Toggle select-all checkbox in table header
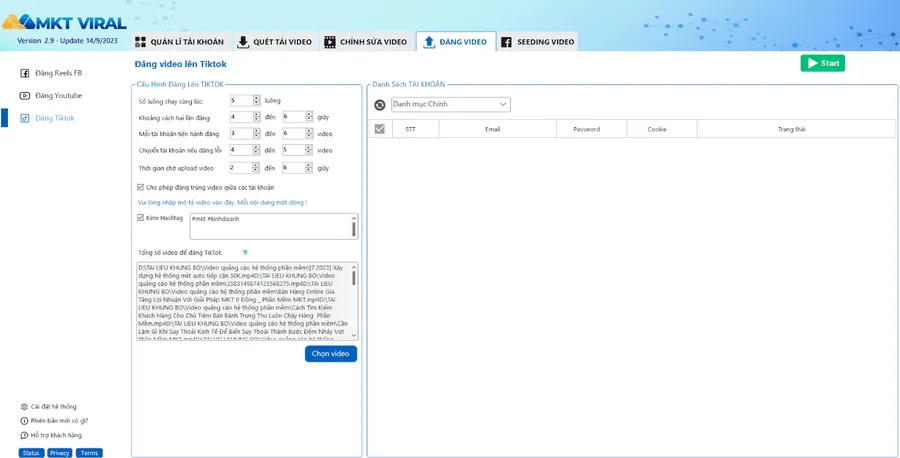The width and height of the screenshot is (900, 458). (379, 129)
